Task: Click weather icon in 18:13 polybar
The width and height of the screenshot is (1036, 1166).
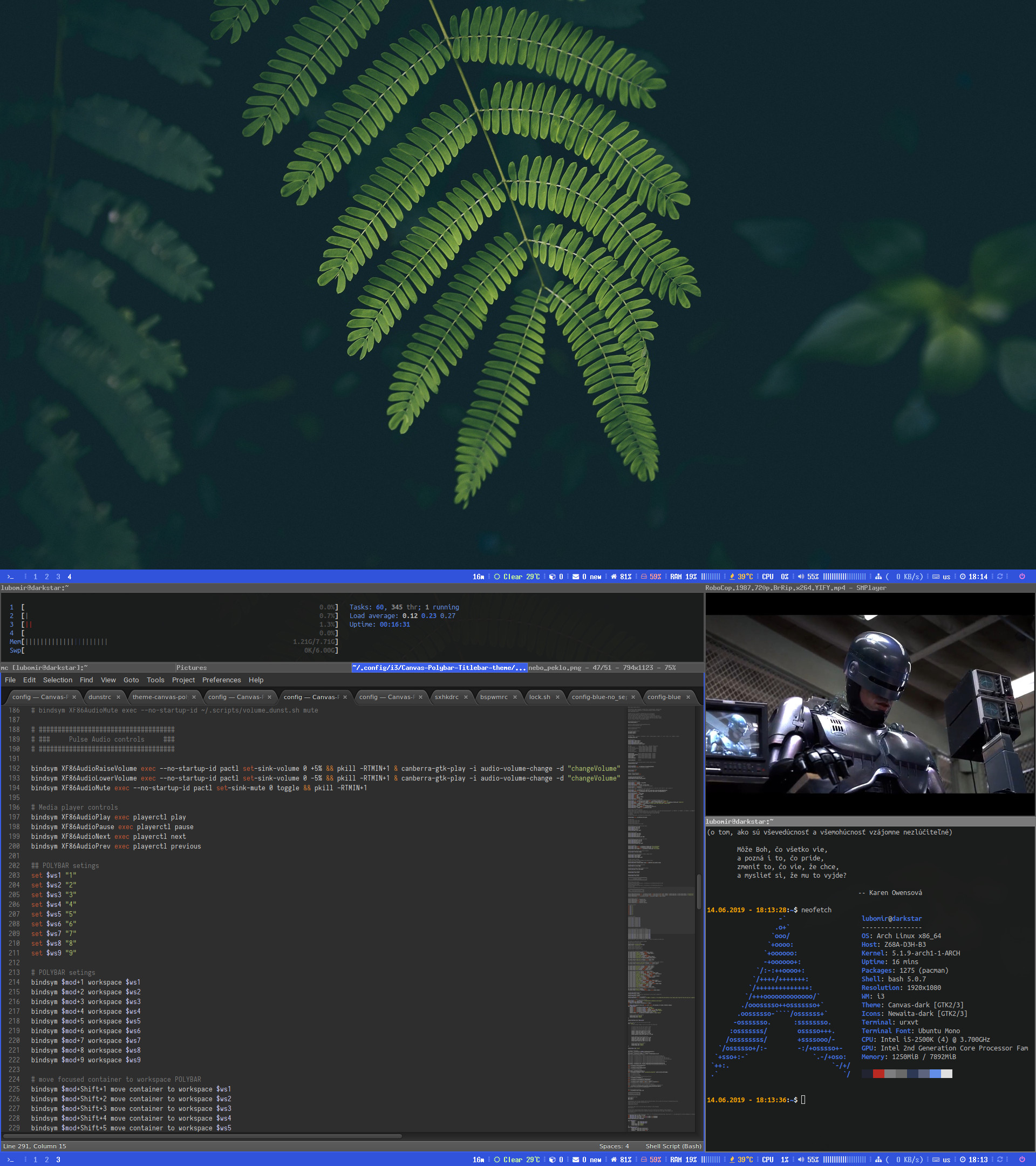Action: (x=497, y=1160)
